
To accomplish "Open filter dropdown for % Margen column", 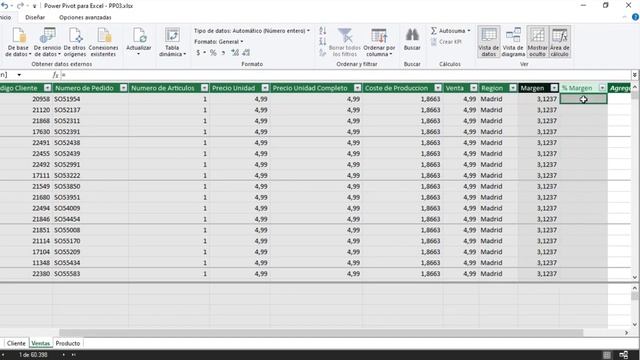I will click(x=602, y=88).
